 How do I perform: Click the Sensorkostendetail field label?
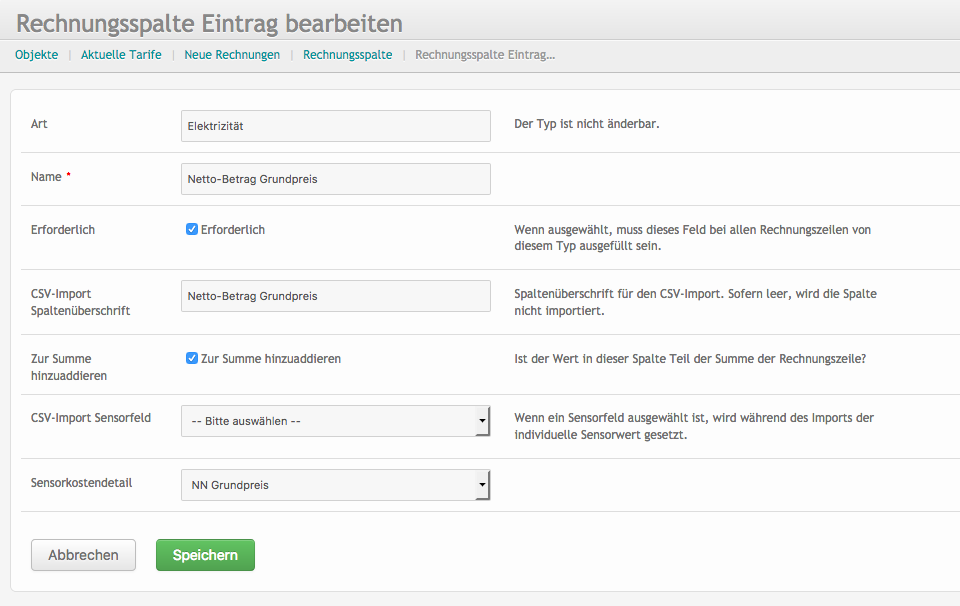tap(81, 483)
